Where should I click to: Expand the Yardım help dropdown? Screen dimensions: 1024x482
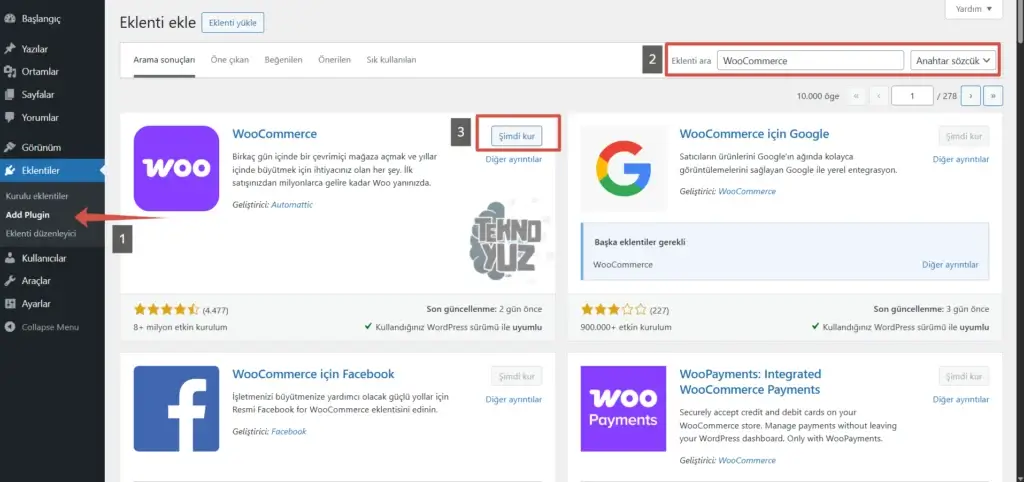coord(974,8)
